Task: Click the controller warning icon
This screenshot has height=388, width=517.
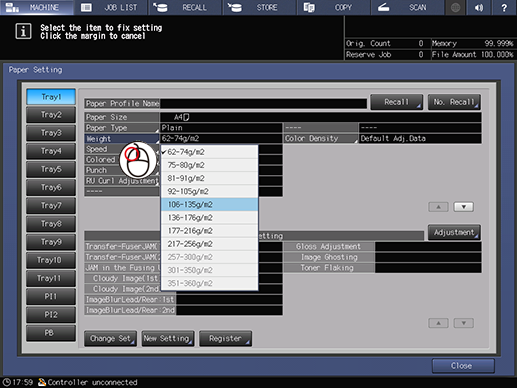Action: point(42,382)
